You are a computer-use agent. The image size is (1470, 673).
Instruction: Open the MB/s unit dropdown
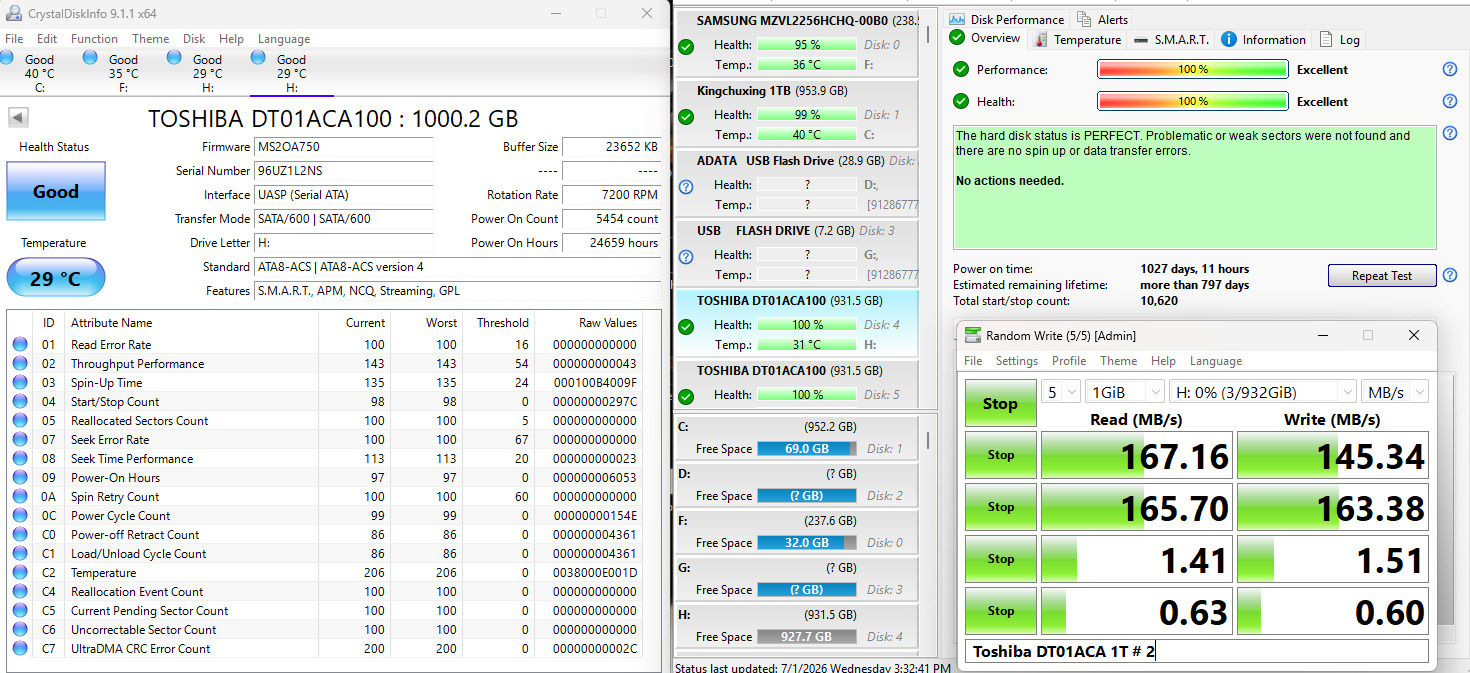click(1394, 392)
